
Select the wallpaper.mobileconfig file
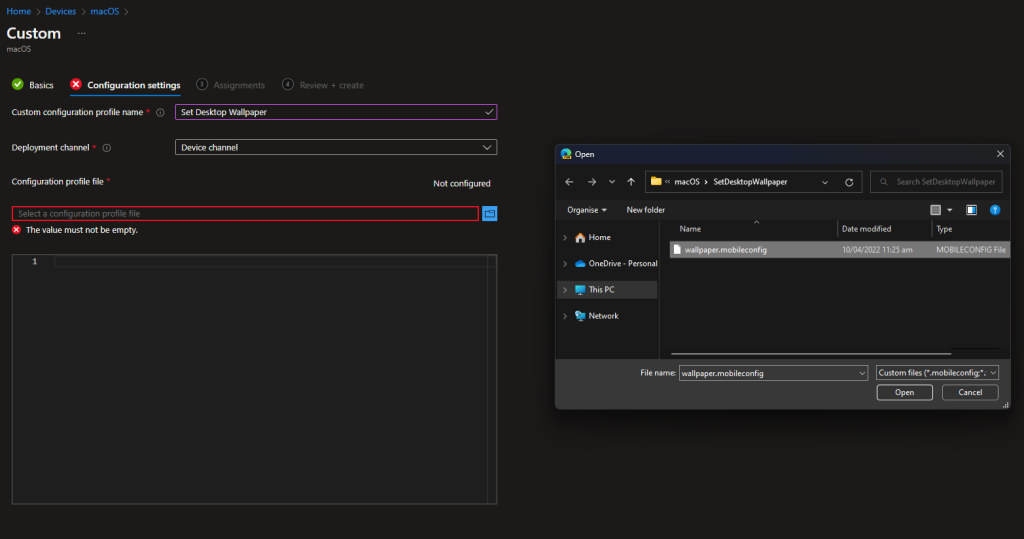(x=839, y=250)
